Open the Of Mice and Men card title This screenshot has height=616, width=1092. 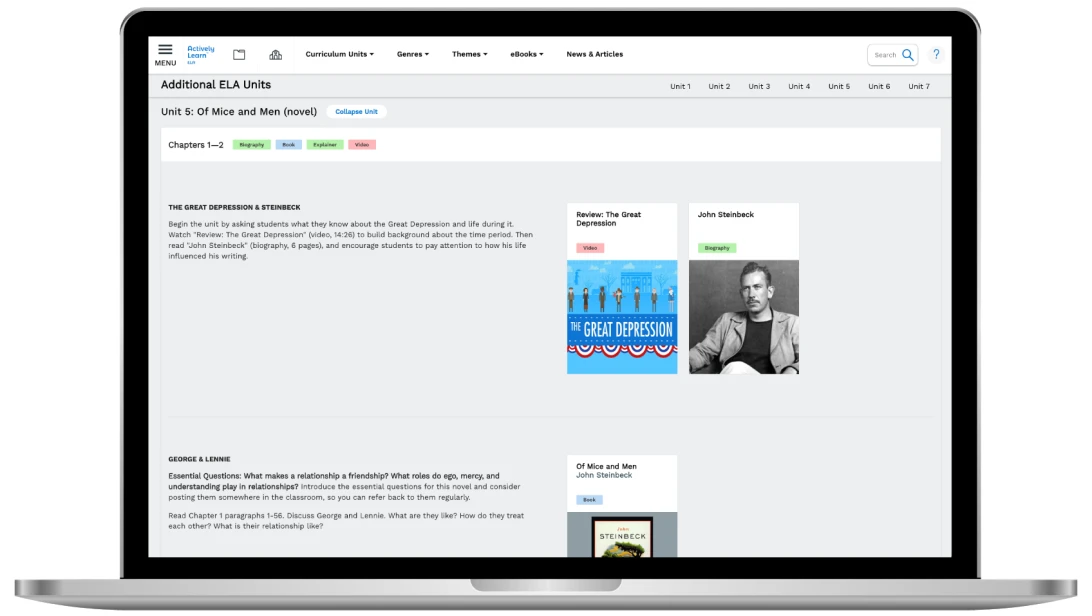pyautogui.click(x=606, y=466)
